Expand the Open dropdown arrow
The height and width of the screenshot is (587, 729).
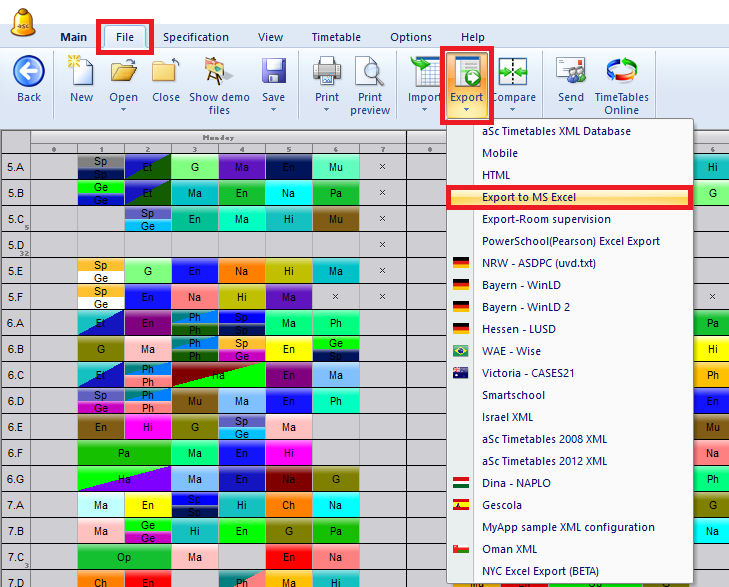[x=124, y=110]
